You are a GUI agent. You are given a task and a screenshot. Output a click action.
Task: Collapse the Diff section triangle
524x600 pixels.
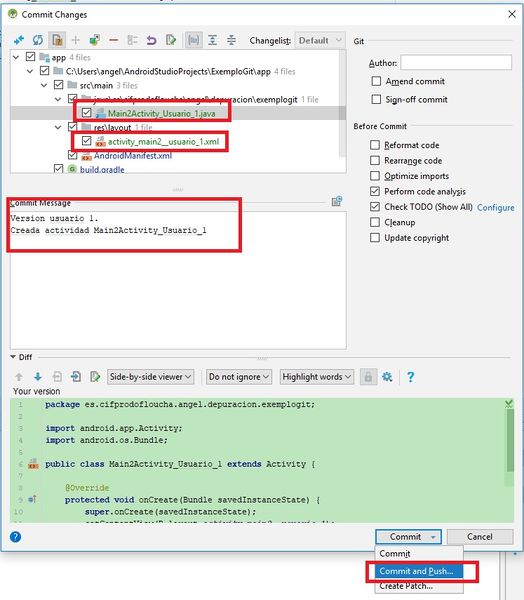pos(13,357)
